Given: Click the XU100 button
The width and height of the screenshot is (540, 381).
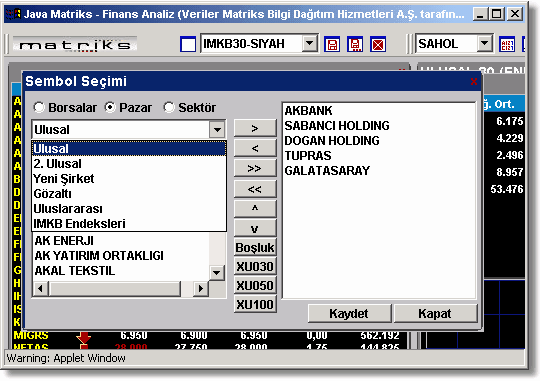Looking at the screenshot, I should coord(255,304).
